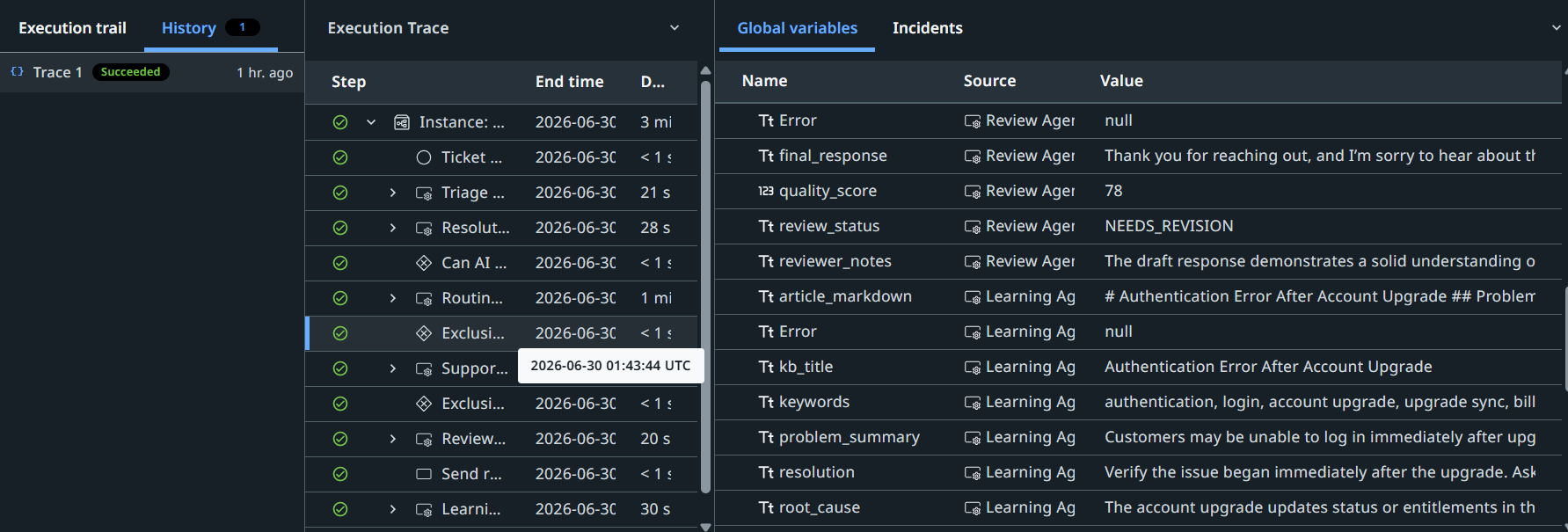Click the Learni... agent task icon
Image resolution: width=1568 pixels, height=532 pixels.
coord(424,509)
